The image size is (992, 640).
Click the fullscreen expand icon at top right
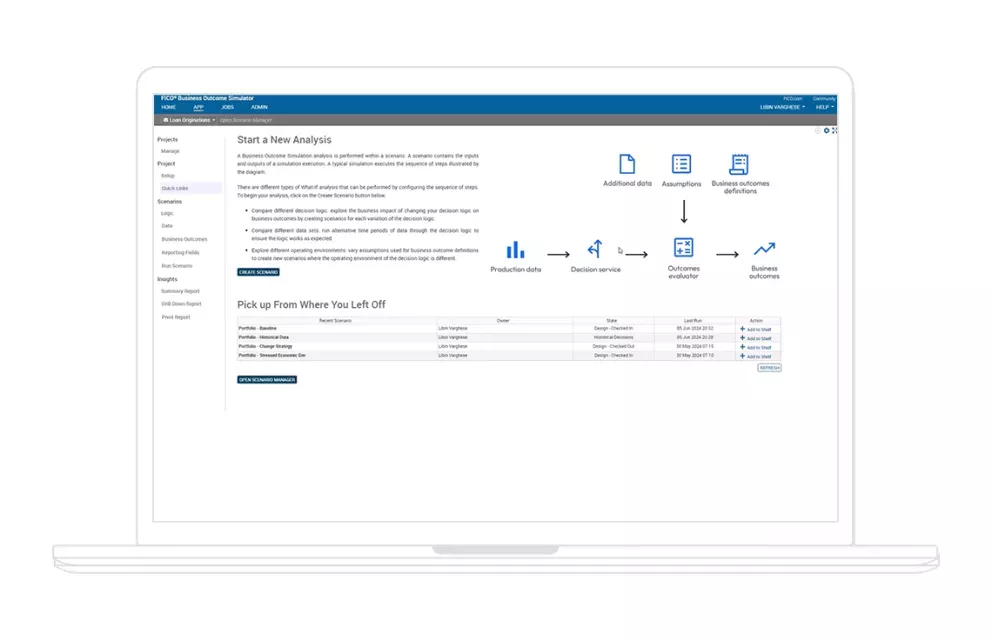point(833,130)
